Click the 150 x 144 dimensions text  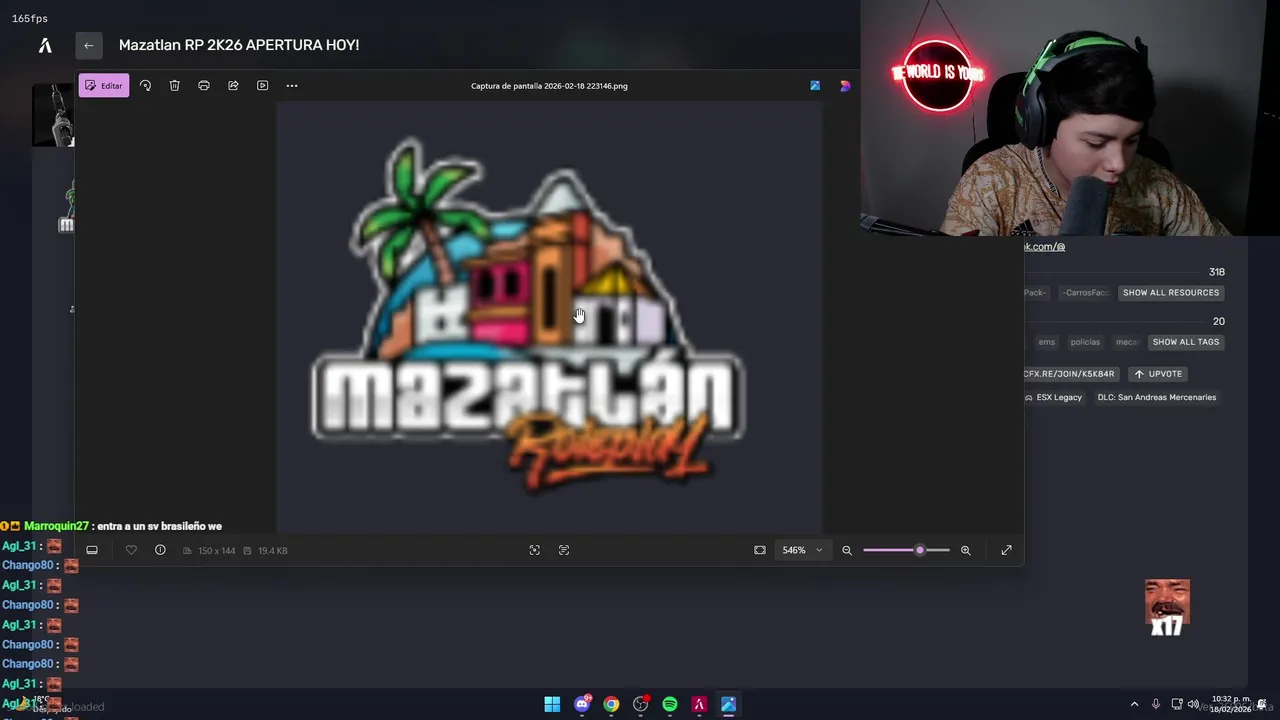point(216,551)
